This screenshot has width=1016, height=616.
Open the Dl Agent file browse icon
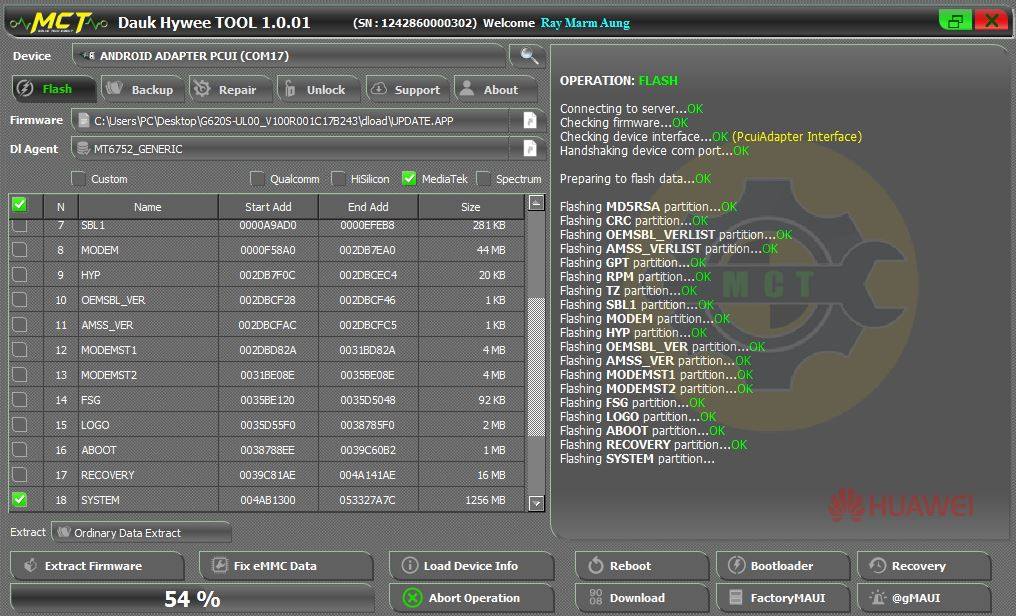pyautogui.click(x=529, y=149)
